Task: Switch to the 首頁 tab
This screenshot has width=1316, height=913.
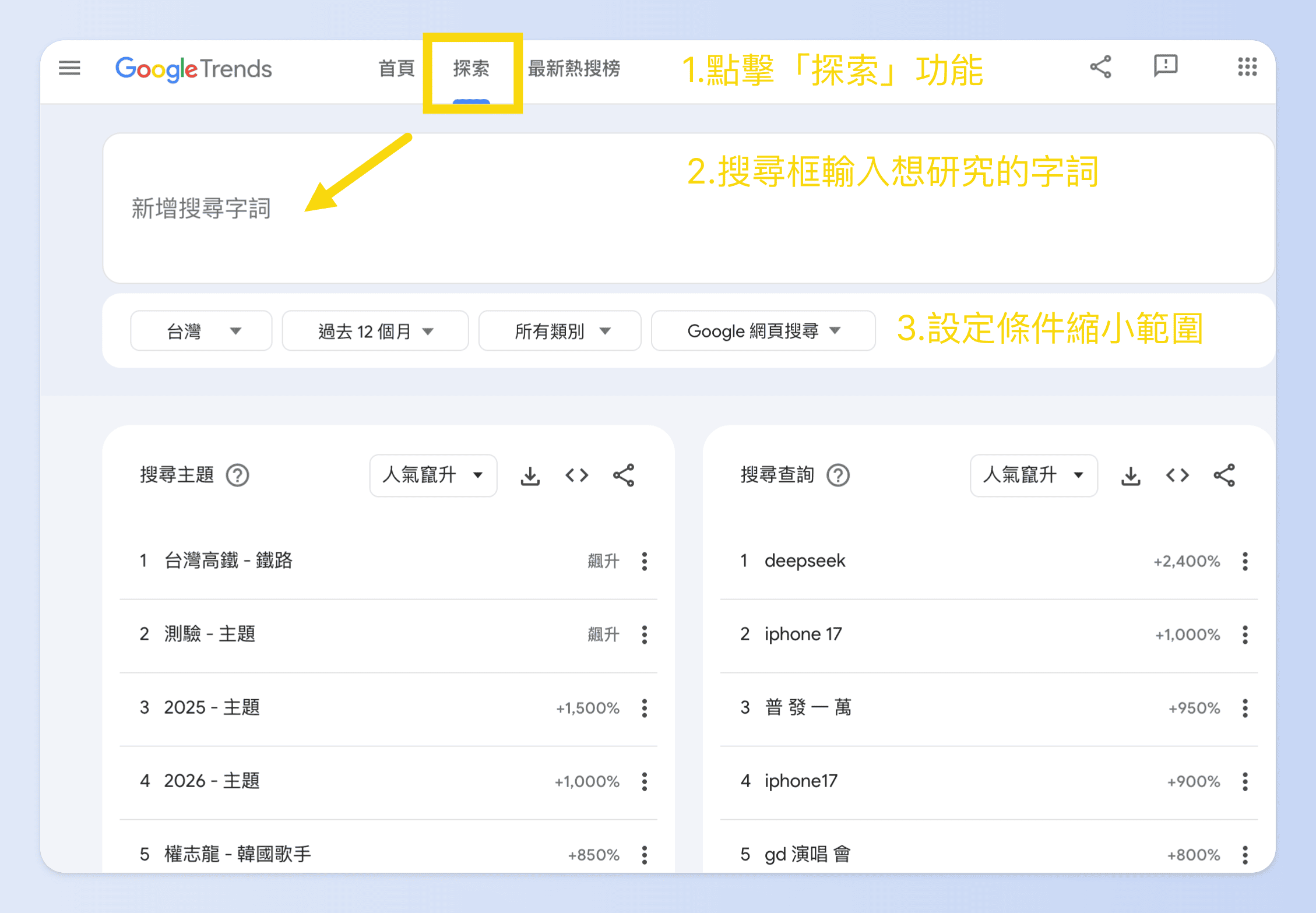Action: tap(396, 68)
